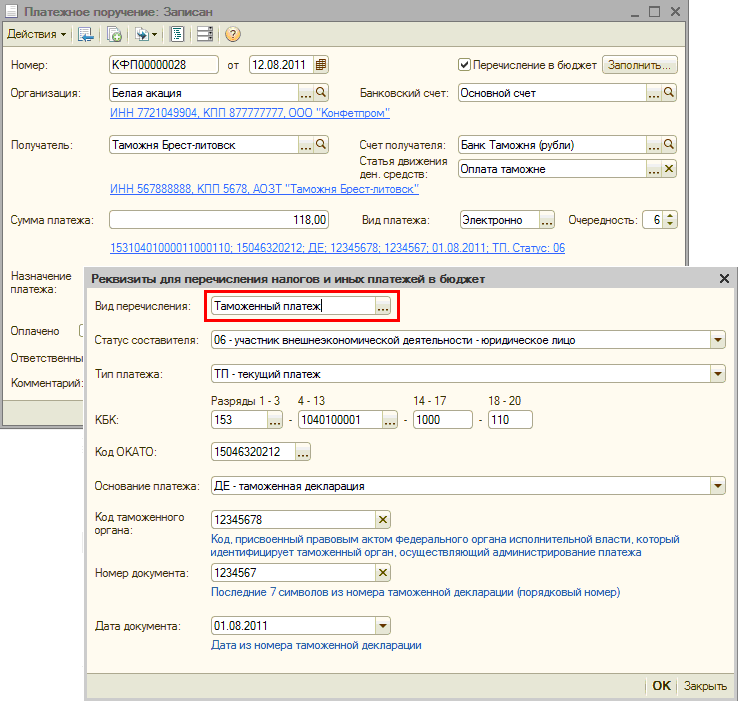Image resolution: width=738 pixels, height=701 pixels.
Task: Open calendar picker next to date 12.08.2011
Action: [x=321, y=64]
